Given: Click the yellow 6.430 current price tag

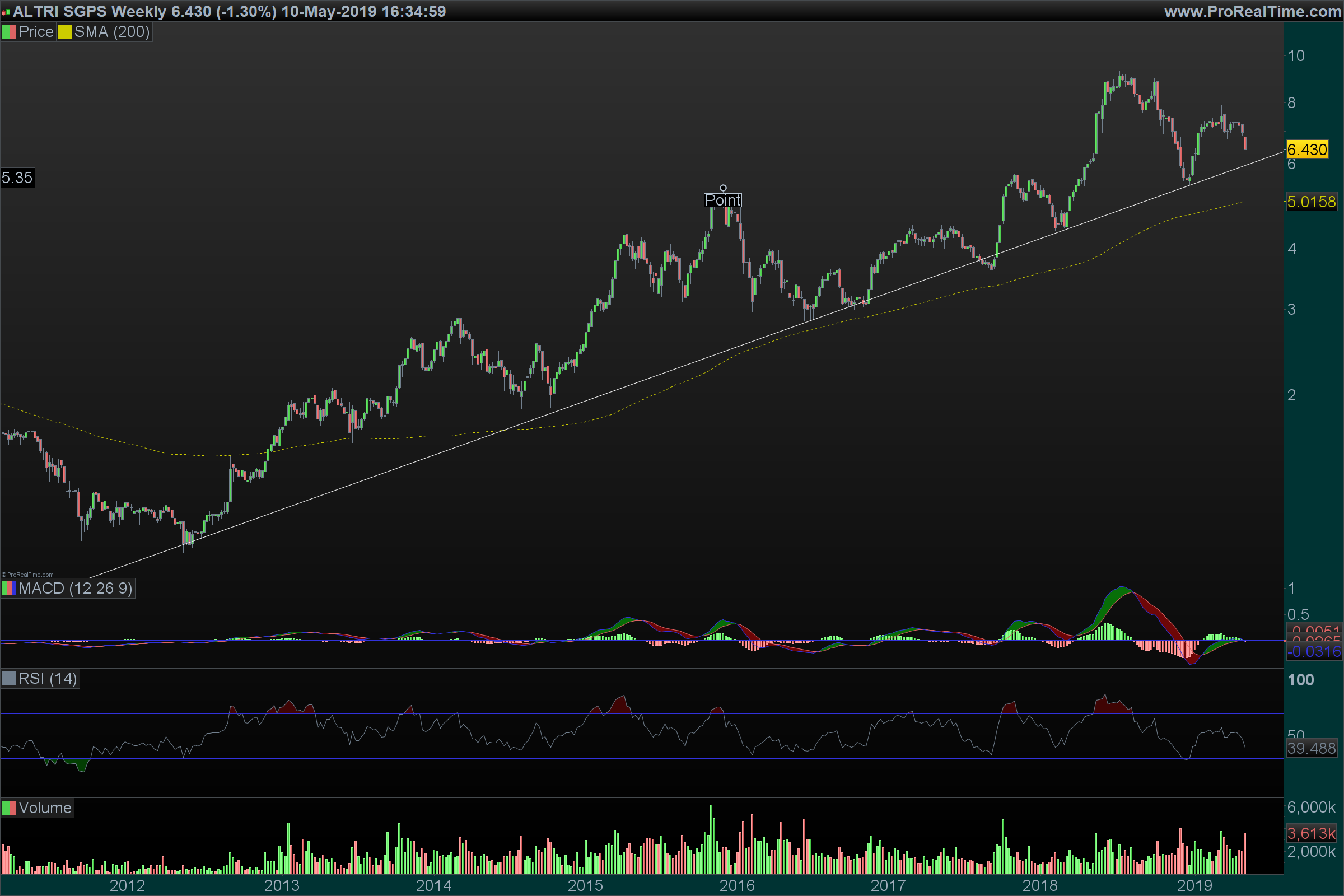Looking at the screenshot, I should [x=1307, y=150].
